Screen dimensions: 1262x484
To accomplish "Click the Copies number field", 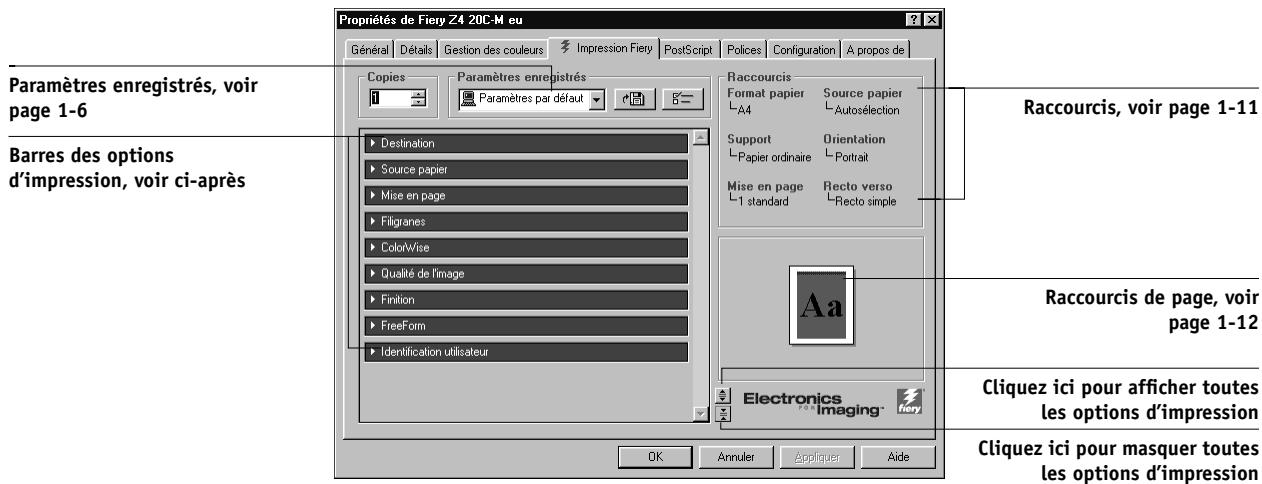I will point(390,100).
